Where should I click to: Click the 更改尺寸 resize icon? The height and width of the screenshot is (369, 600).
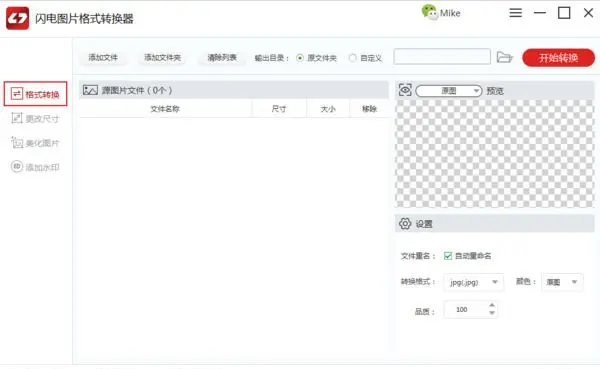point(16,118)
